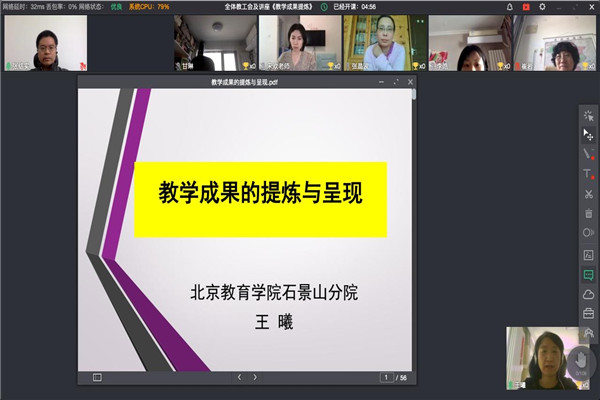Click the raise hand button

pos(581,362)
